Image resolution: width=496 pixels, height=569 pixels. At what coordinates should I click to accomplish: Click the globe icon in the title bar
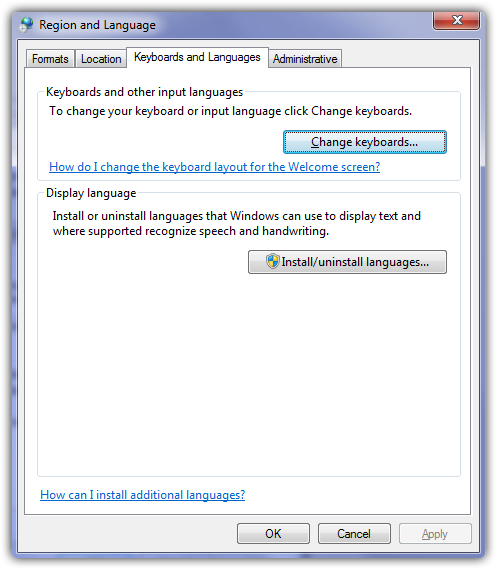point(26,24)
